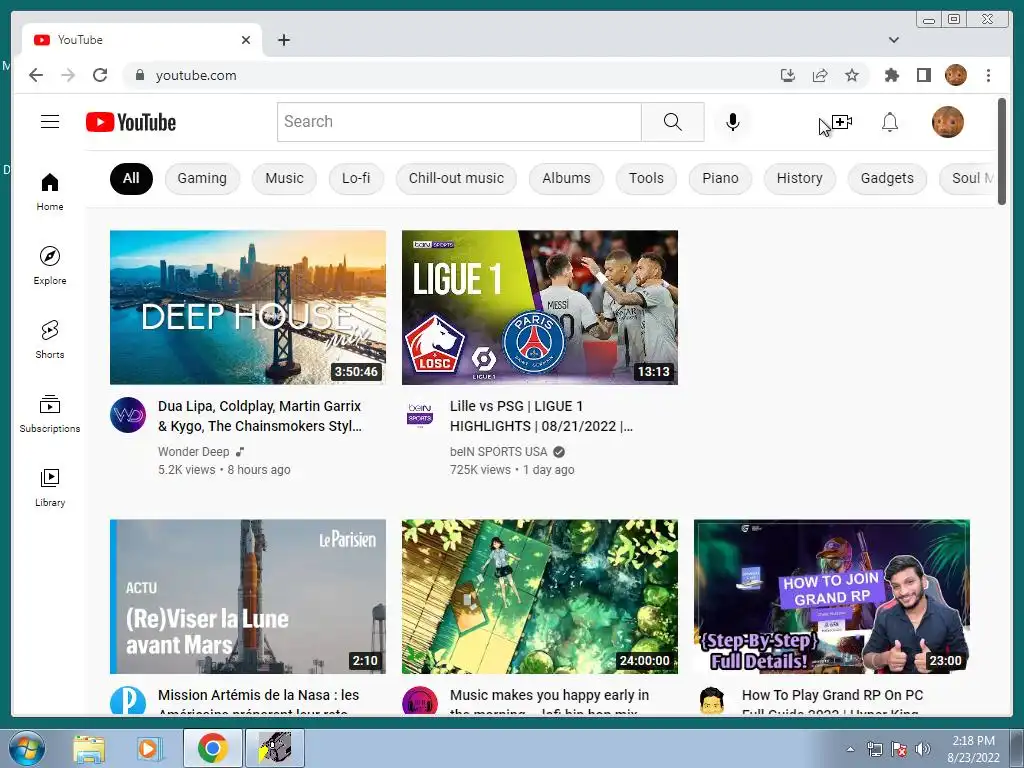The width and height of the screenshot is (1024, 768).
Task: Select the Gaming filter chip
Action: pyautogui.click(x=202, y=178)
